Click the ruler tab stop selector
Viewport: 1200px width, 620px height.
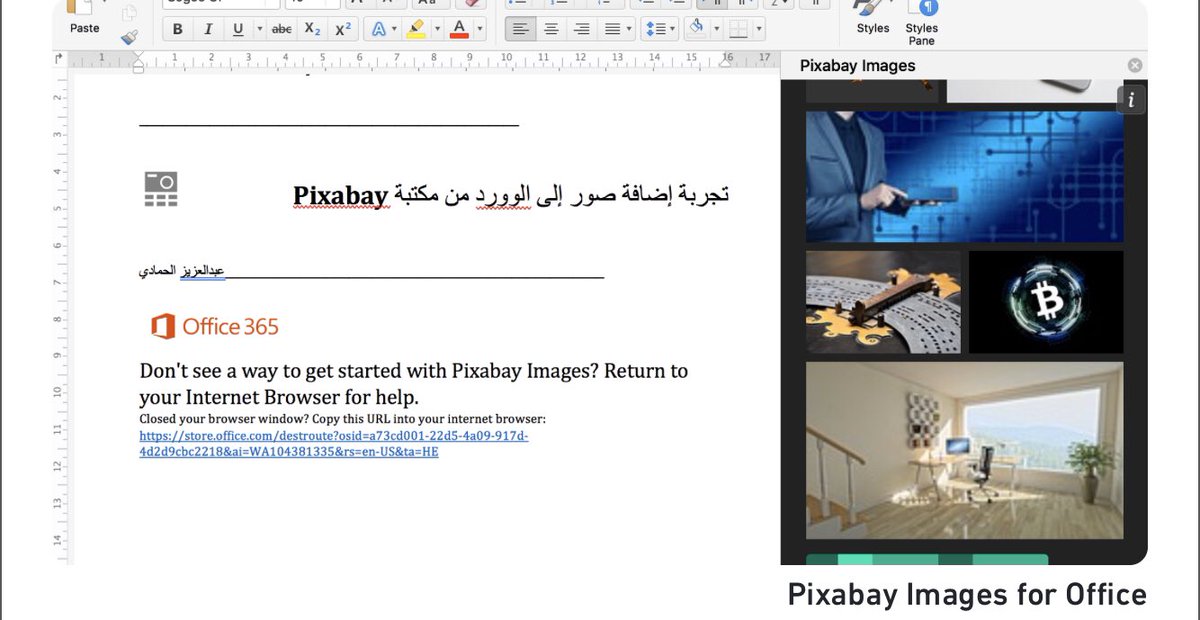[59, 59]
